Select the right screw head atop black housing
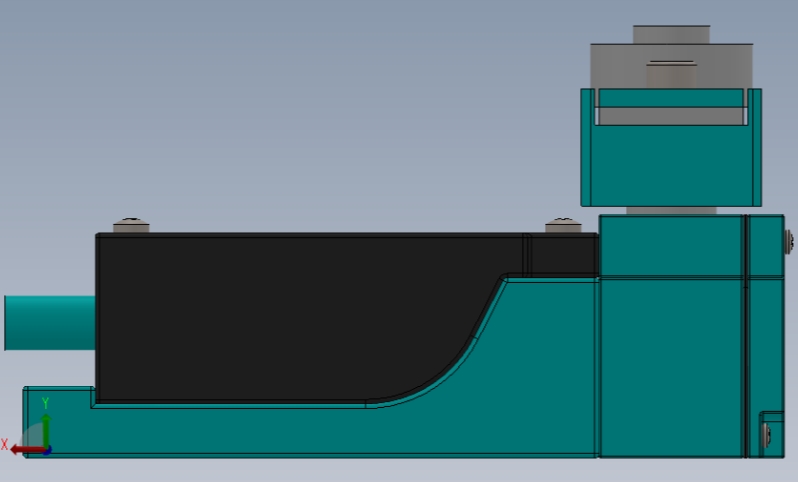 (563, 225)
